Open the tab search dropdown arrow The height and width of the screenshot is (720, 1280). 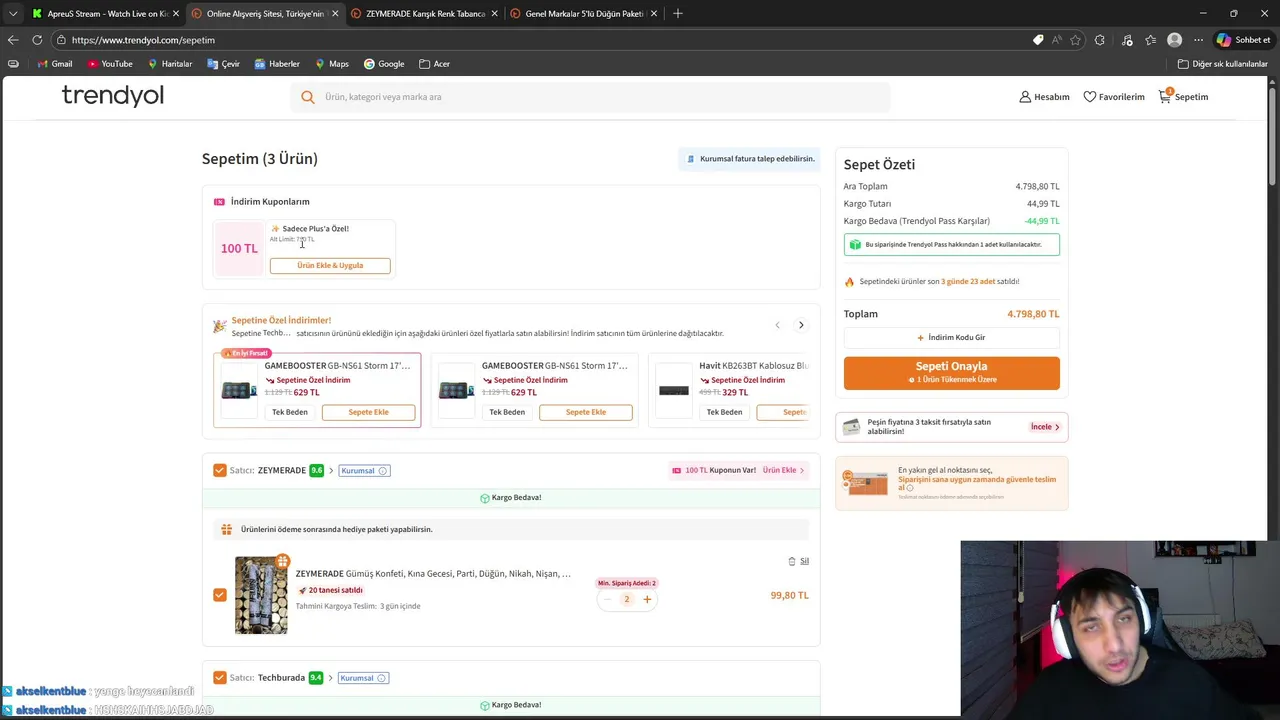pos(12,14)
